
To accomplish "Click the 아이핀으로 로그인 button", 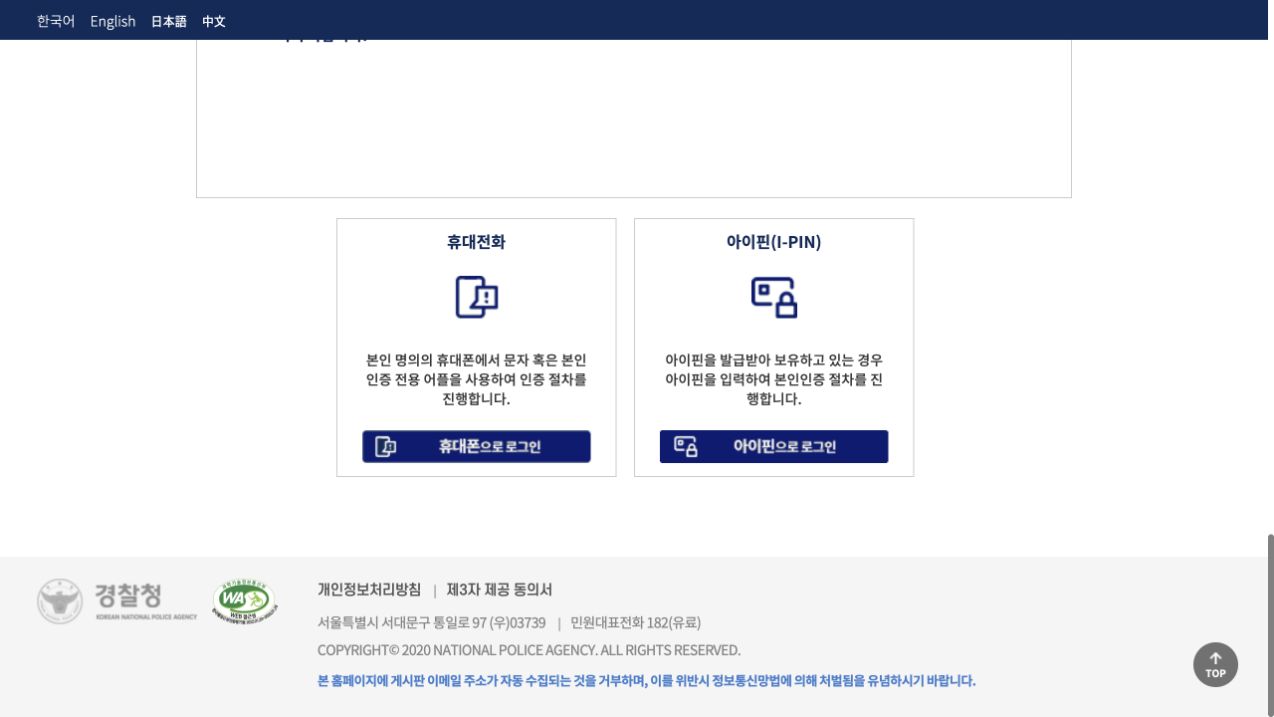I will click(x=774, y=447).
